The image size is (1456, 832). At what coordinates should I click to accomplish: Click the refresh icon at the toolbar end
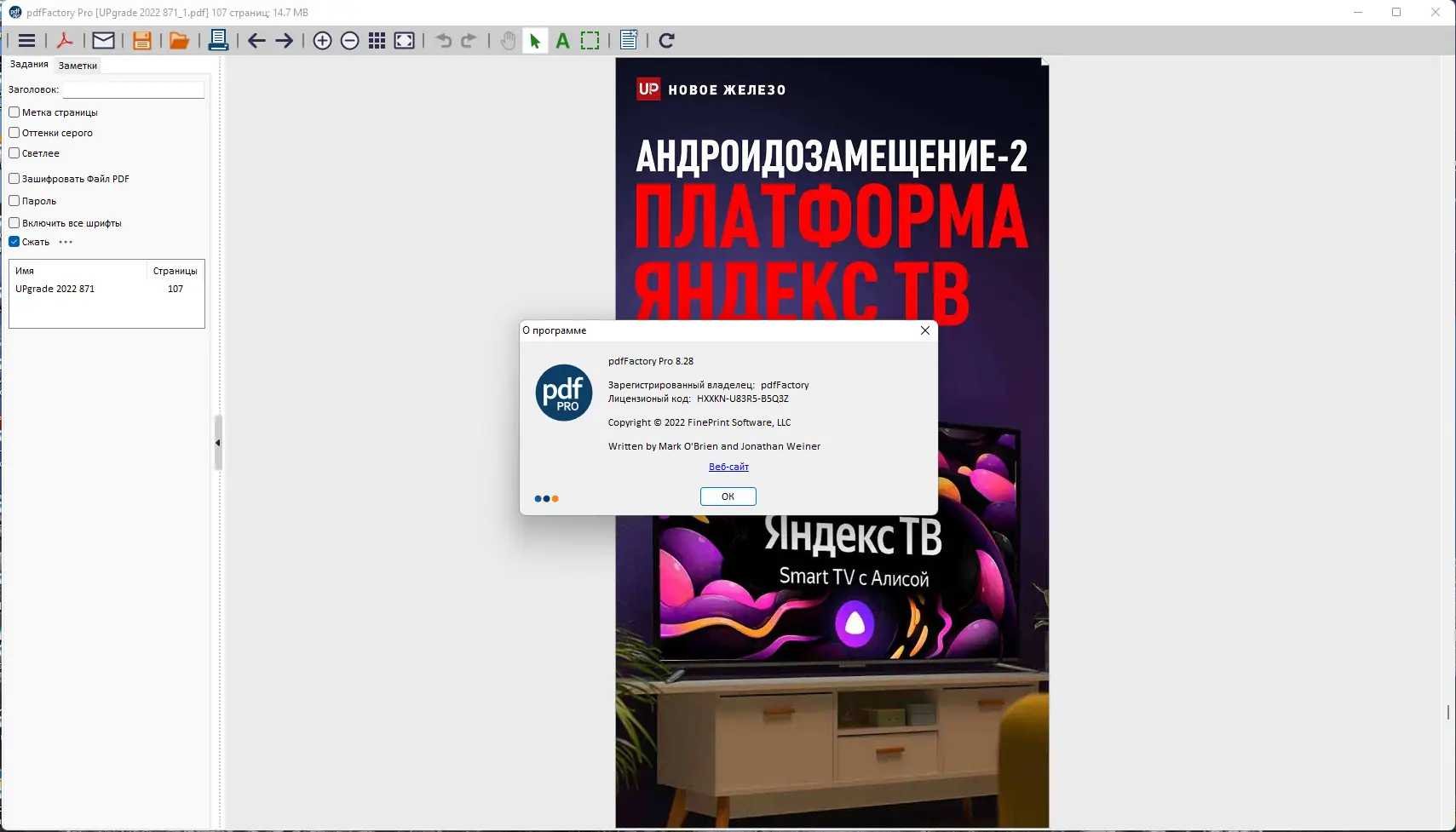coord(667,40)
